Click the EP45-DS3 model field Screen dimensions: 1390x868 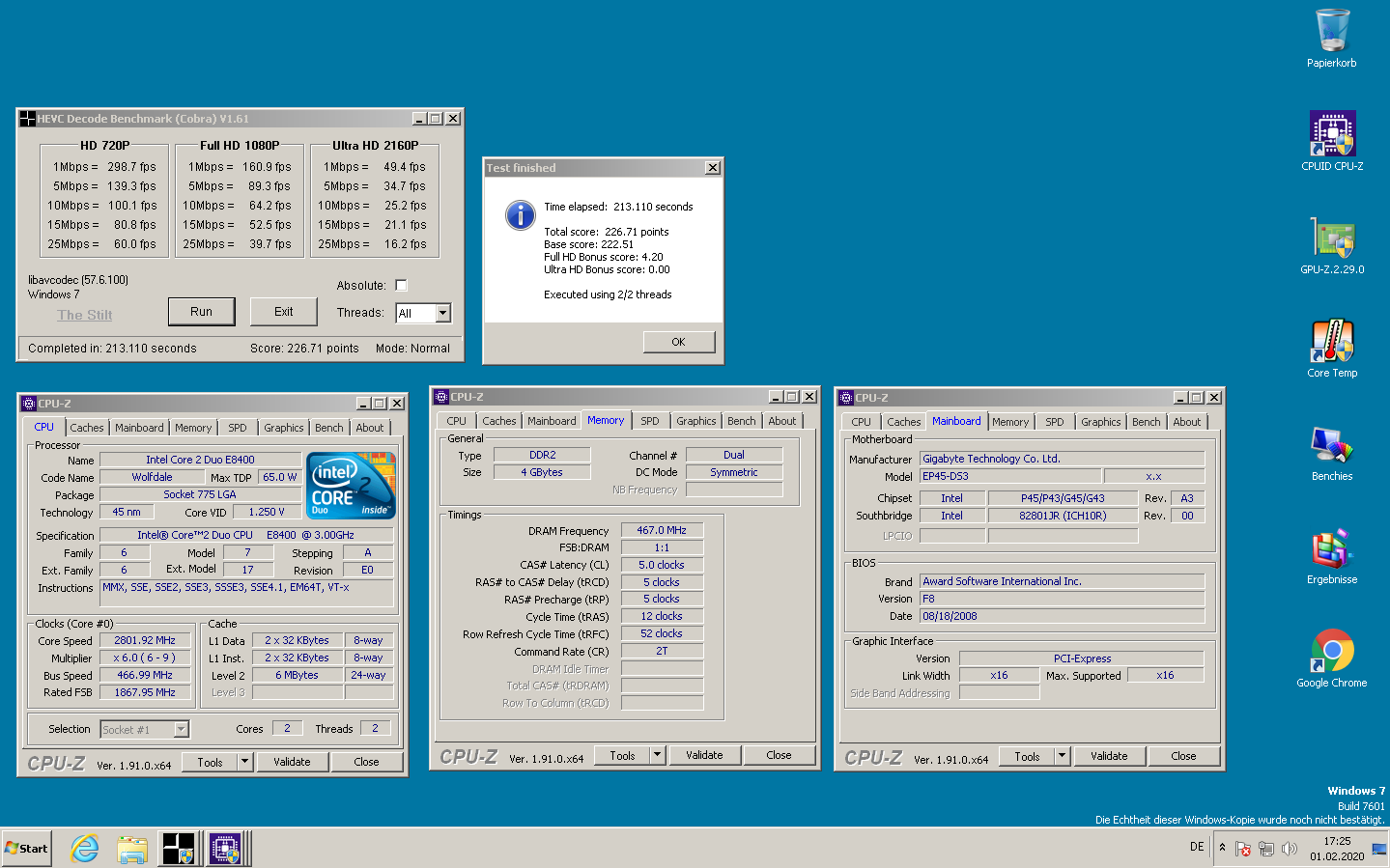point(1010,476)
